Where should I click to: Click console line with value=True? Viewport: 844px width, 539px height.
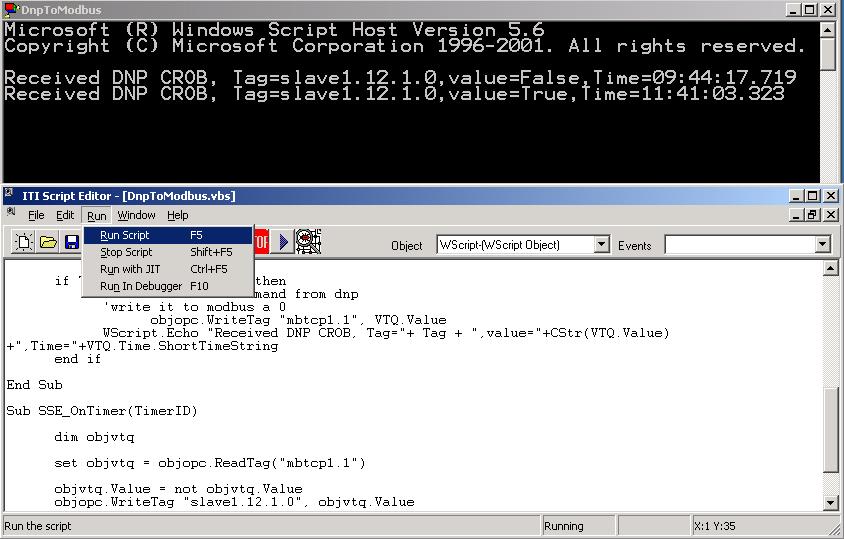tap(394, 94)
